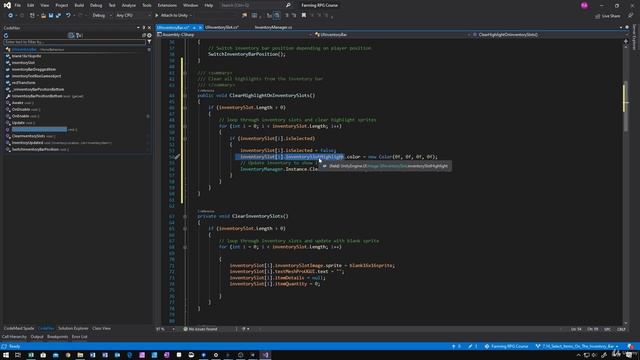Click the Visual Studio search box
This screenshot has height=360, width=640.
(255, 5)
